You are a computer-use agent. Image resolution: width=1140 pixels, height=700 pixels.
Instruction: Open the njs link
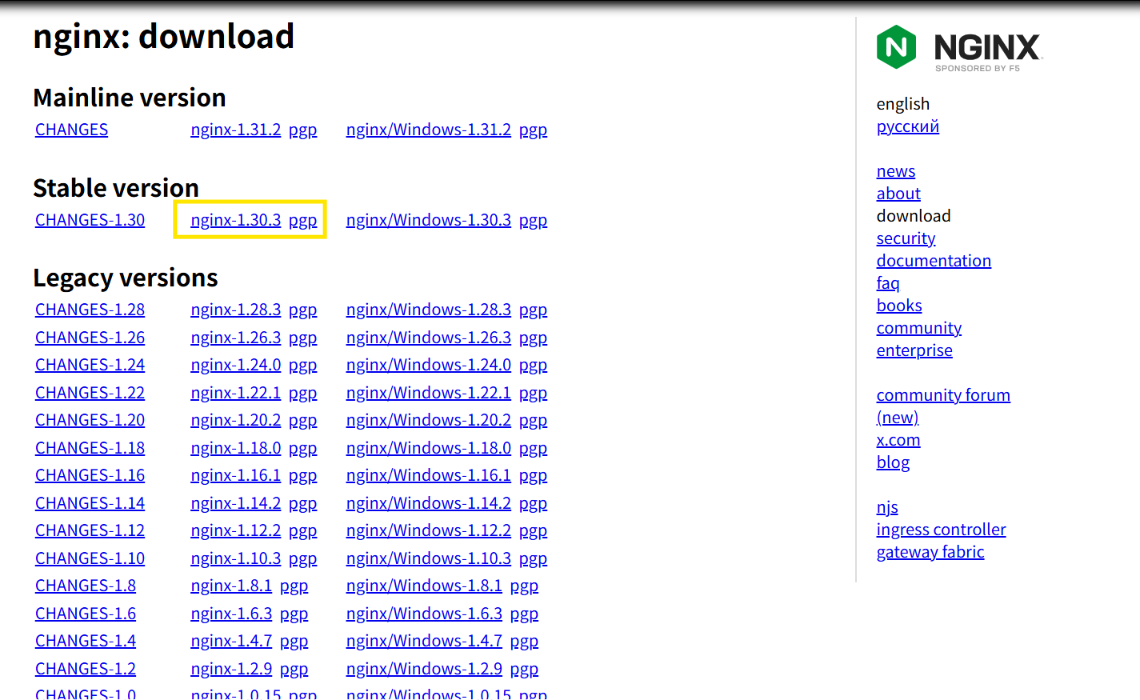click(887, 507)
